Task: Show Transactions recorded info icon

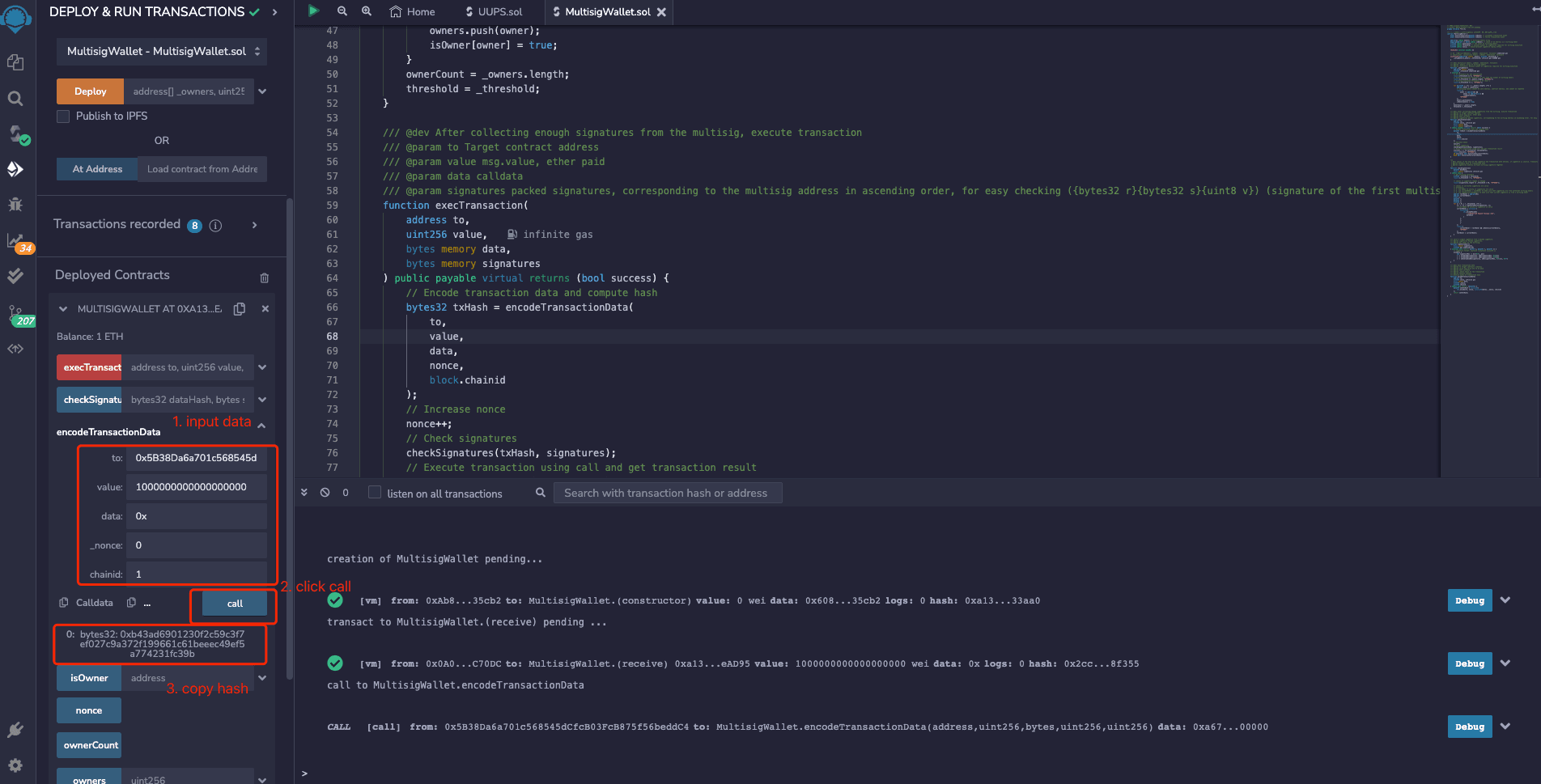Action: [x=215, y=226]
